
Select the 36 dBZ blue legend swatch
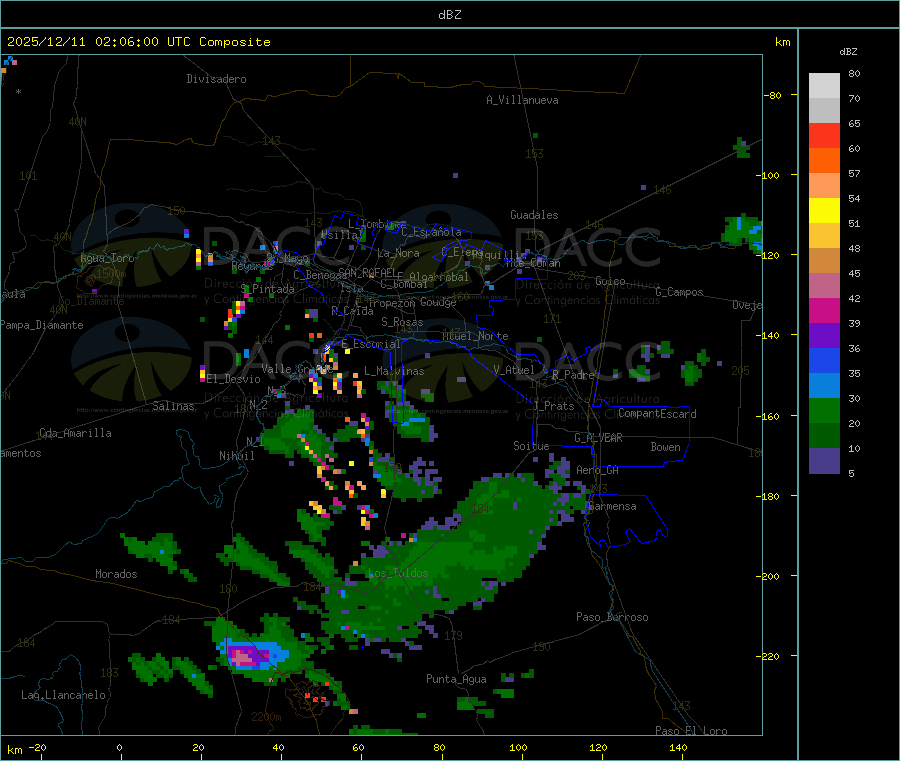click(x=824, y=360)
